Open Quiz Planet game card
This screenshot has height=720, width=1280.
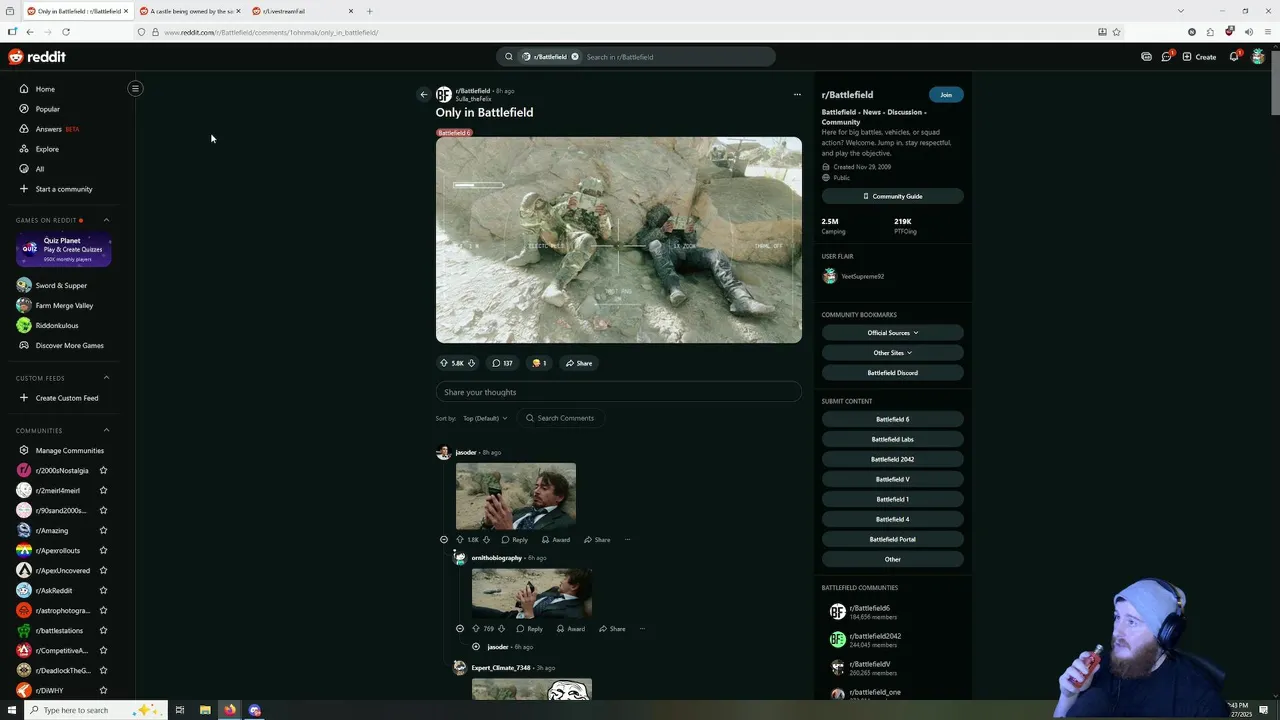click(63, 249)
